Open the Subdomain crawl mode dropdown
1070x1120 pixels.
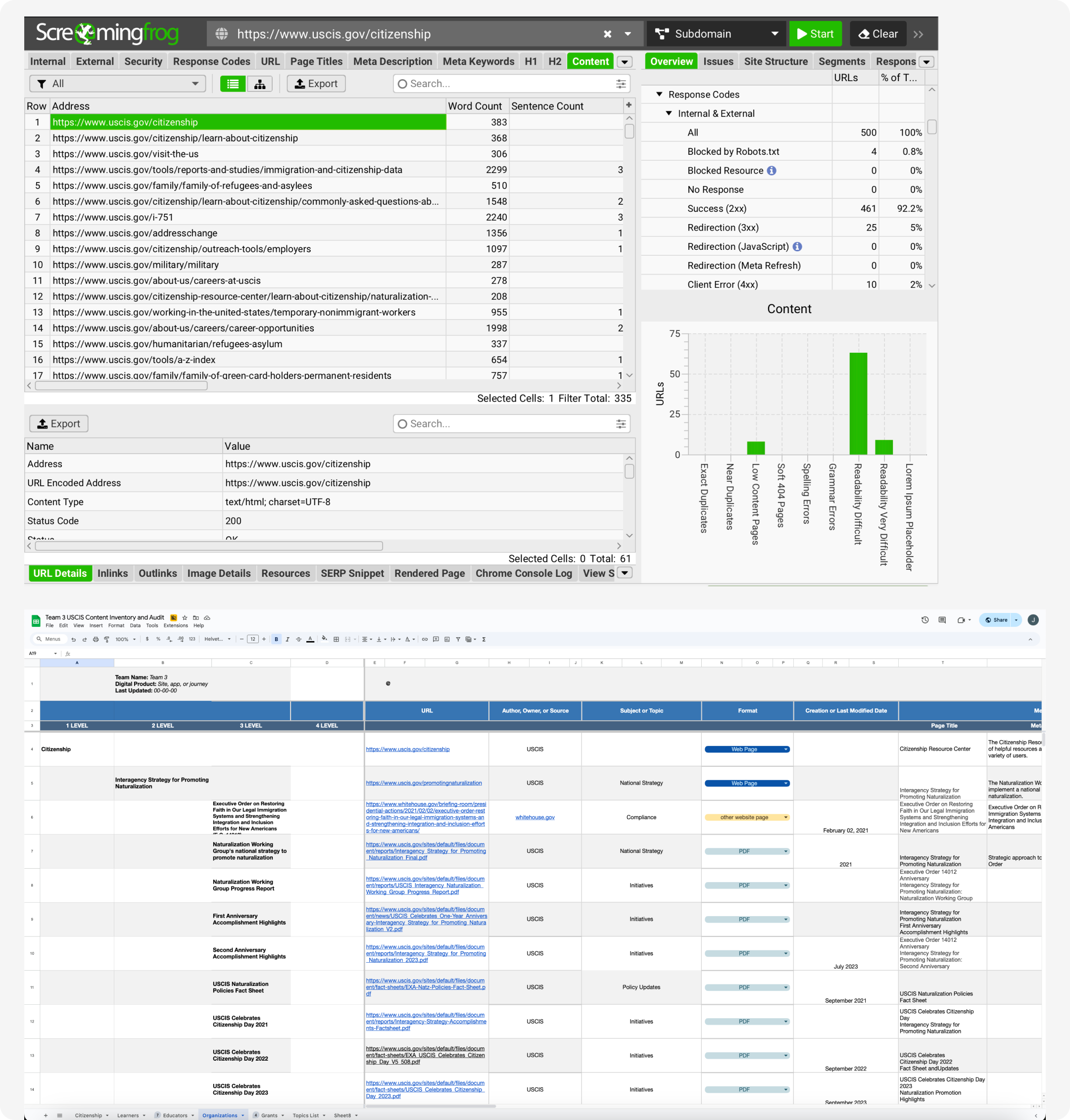(x=716, y=34)
